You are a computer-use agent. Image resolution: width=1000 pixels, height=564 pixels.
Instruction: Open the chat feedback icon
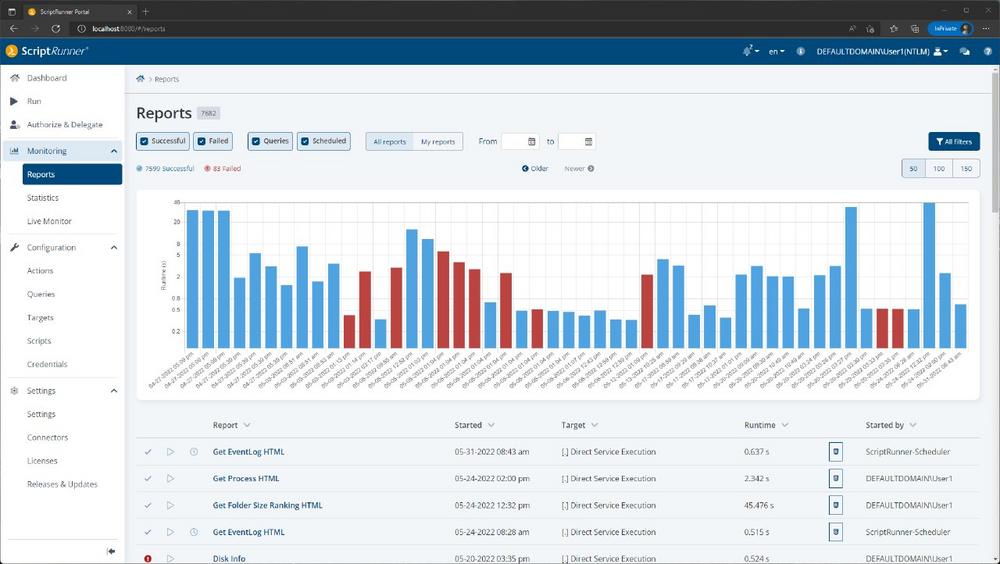(x=965, y=51)
